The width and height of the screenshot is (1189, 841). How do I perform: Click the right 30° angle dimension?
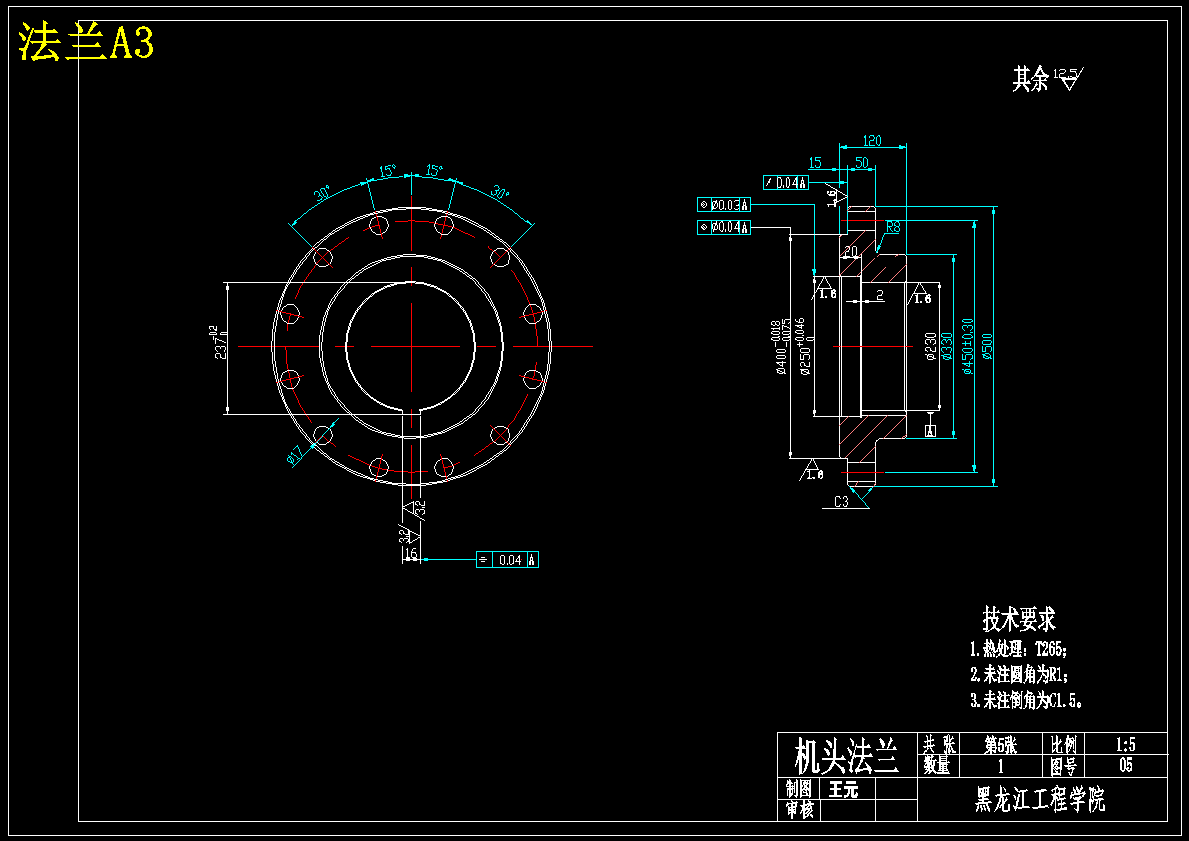pyautogui.click(x=500, y=192)
